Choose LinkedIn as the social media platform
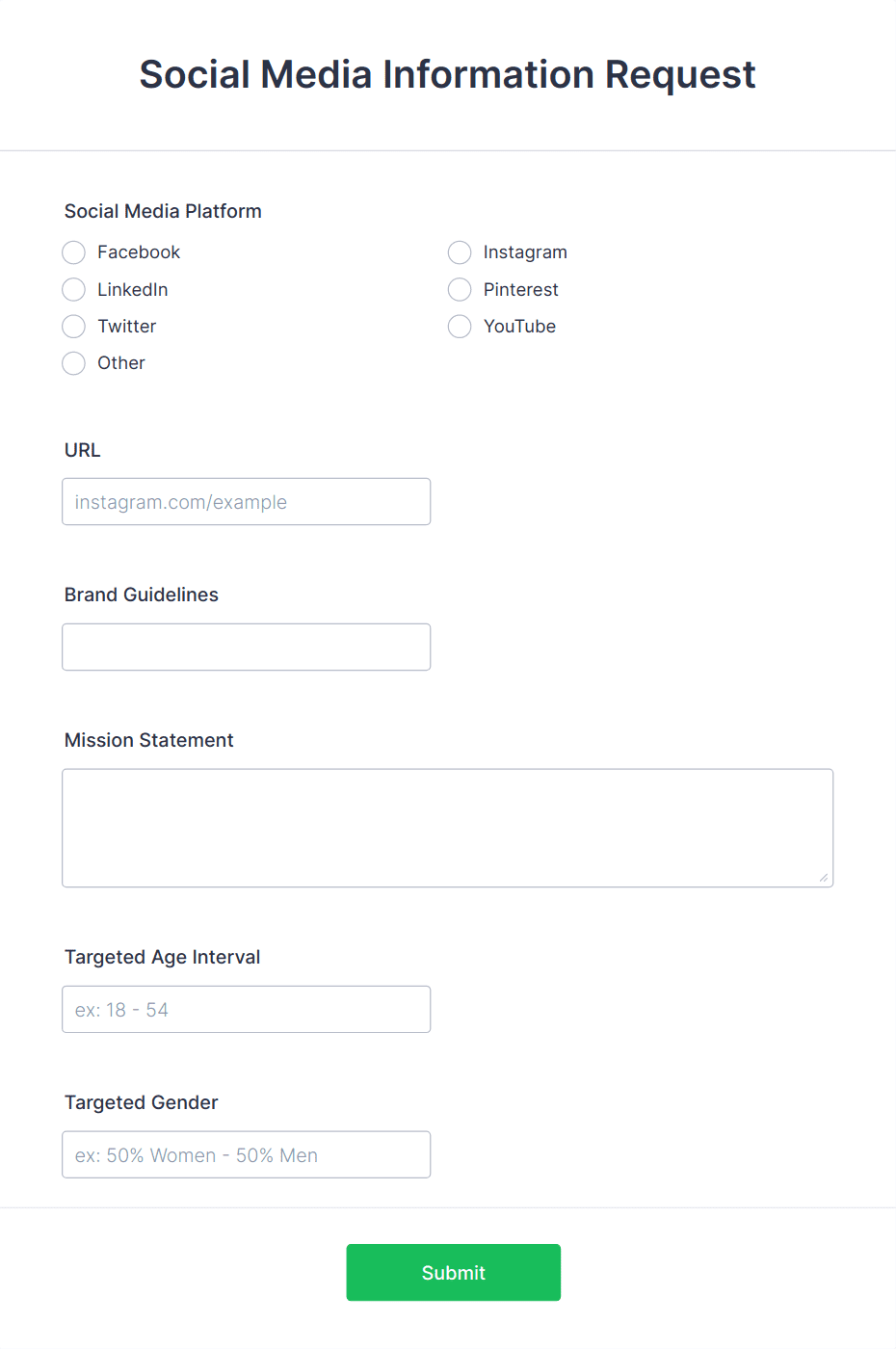This screenshot has height=1349, width=896. 73,289
